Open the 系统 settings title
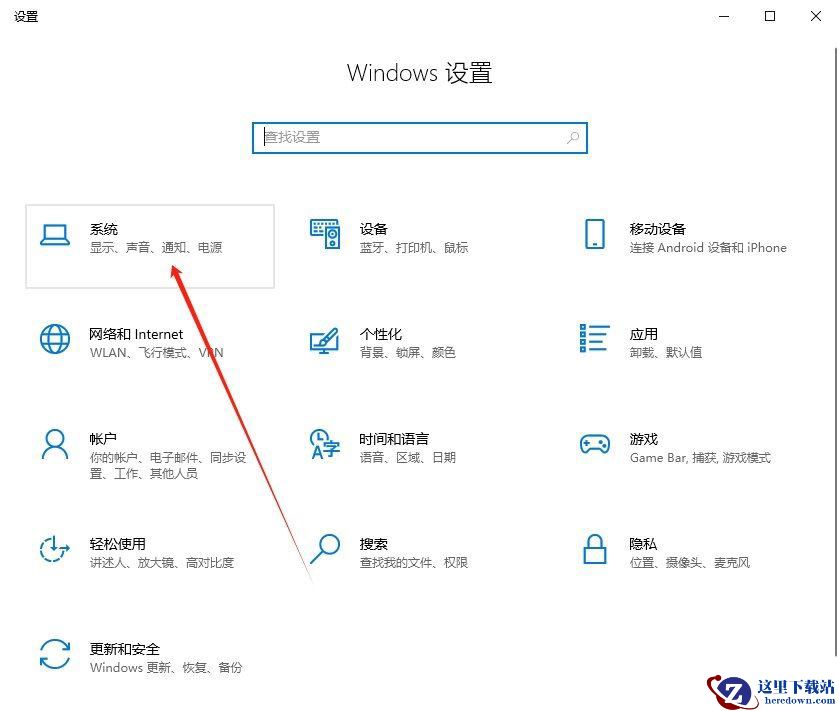The height and width of the screenshot is (711, 839). click(x=104, y=229)
